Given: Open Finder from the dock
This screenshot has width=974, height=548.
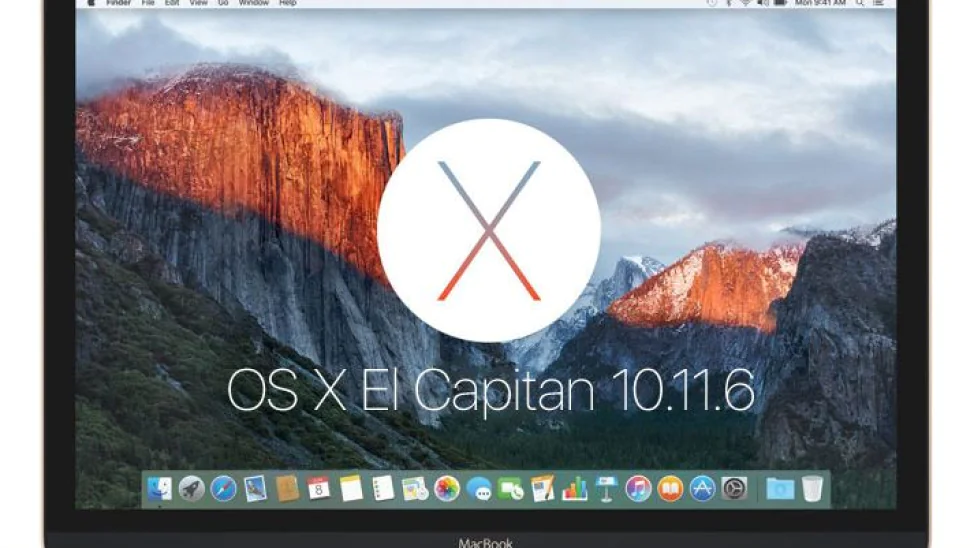Looking at the screenshot, I should 160,489.
